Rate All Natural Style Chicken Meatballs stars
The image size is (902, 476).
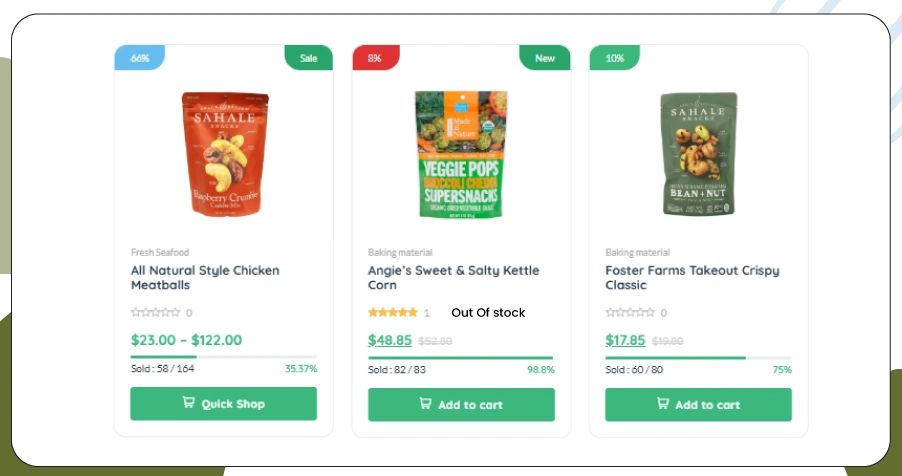tap(156, 313)
